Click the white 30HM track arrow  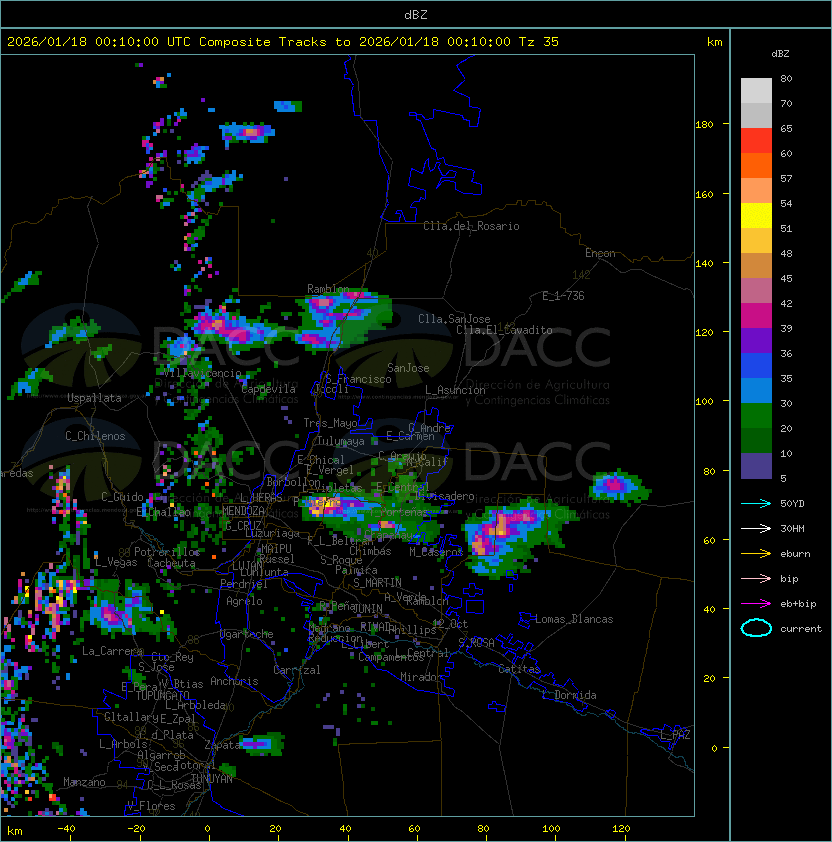point(756,528)
